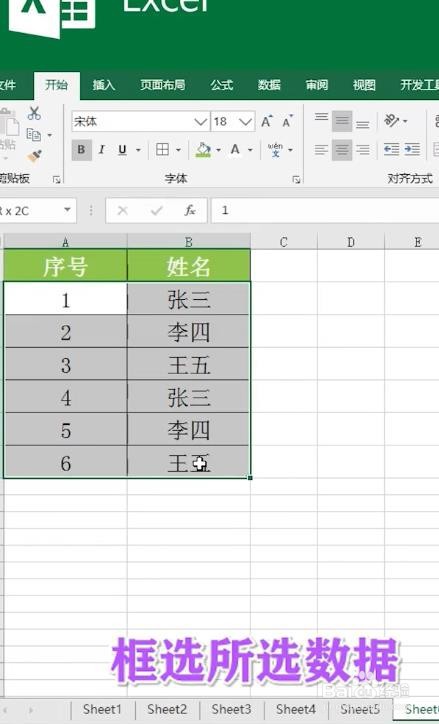
Task: Select column A header
Action: pyautogui.click(x=66, y=241)
